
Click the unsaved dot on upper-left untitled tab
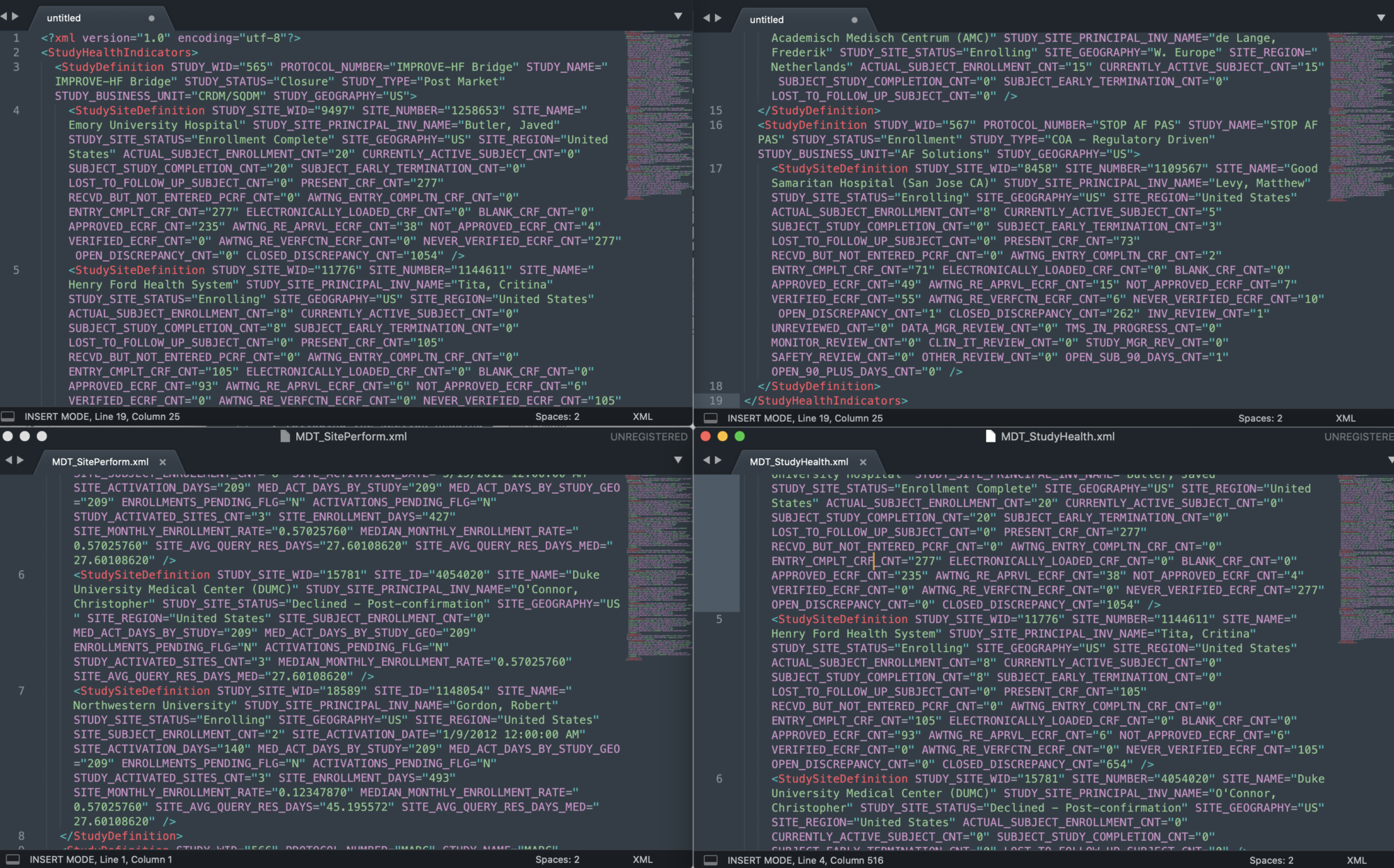point(151,18)
